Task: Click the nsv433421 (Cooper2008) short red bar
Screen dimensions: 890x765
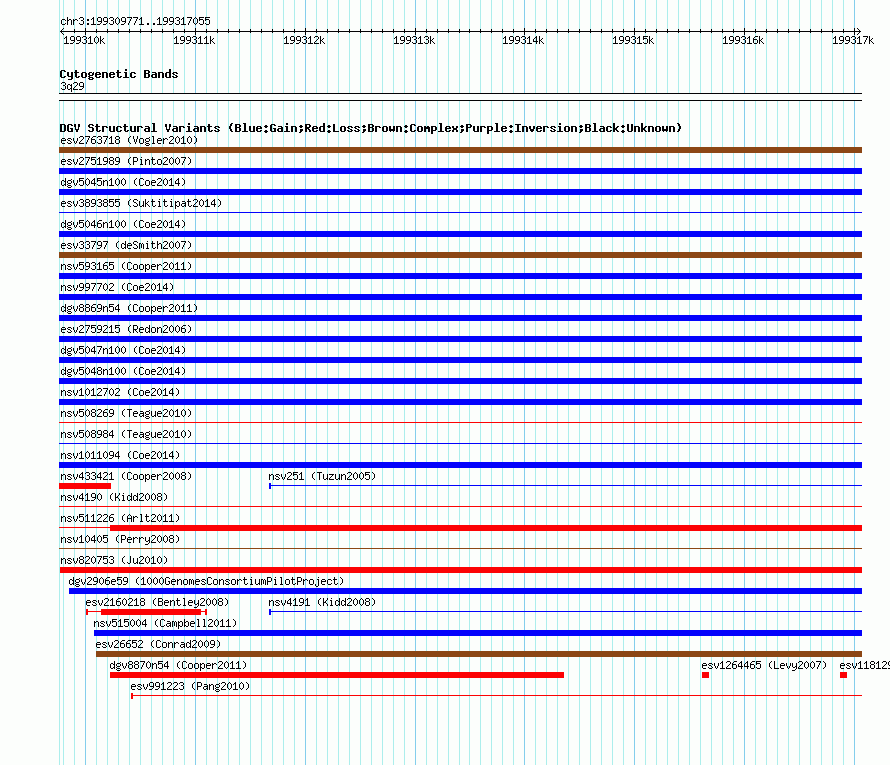Action: (85, 486)
